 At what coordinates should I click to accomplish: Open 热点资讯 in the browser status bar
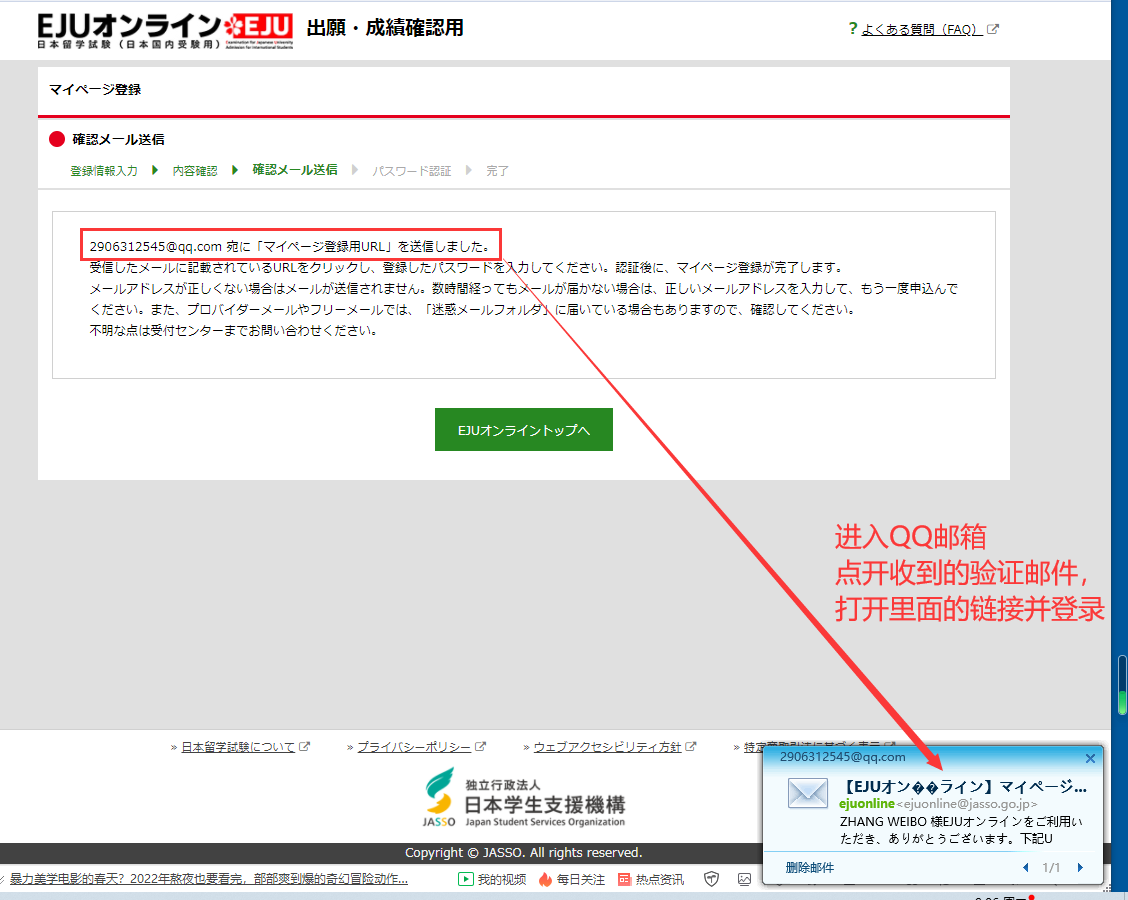(651, 879)
